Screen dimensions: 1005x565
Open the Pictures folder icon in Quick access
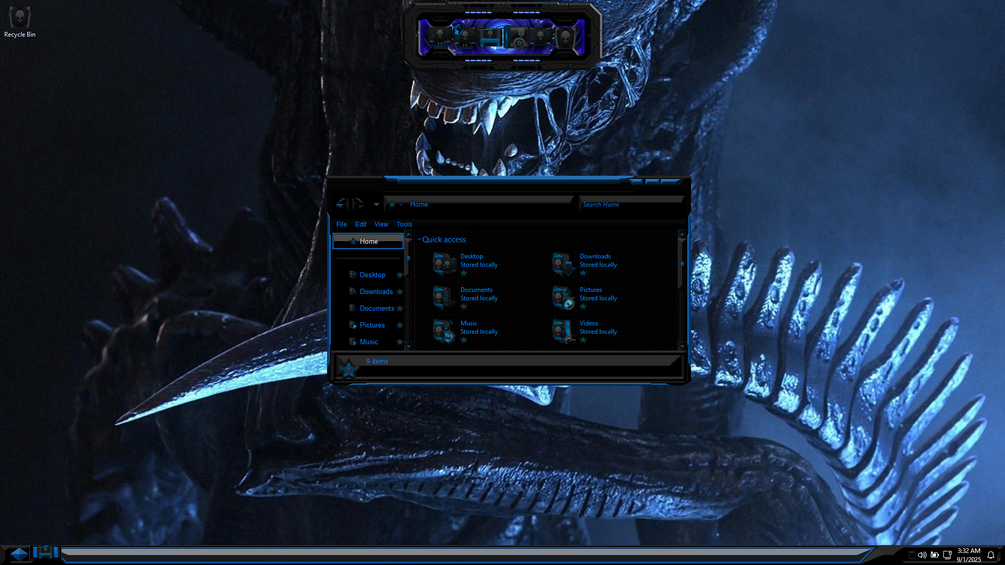pos(563,297)
